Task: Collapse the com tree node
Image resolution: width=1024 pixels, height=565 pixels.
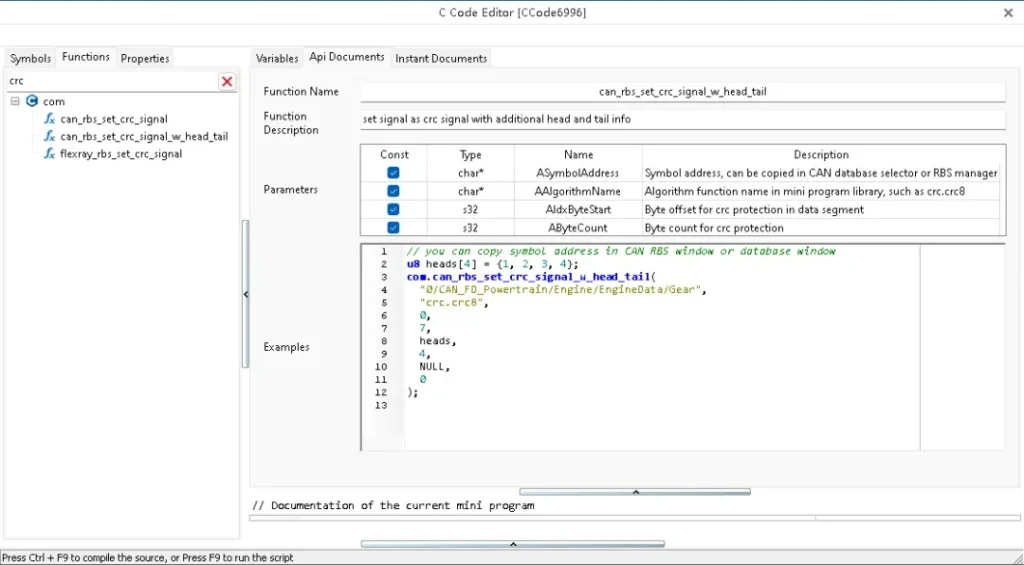Action: [x=15, y=101]
